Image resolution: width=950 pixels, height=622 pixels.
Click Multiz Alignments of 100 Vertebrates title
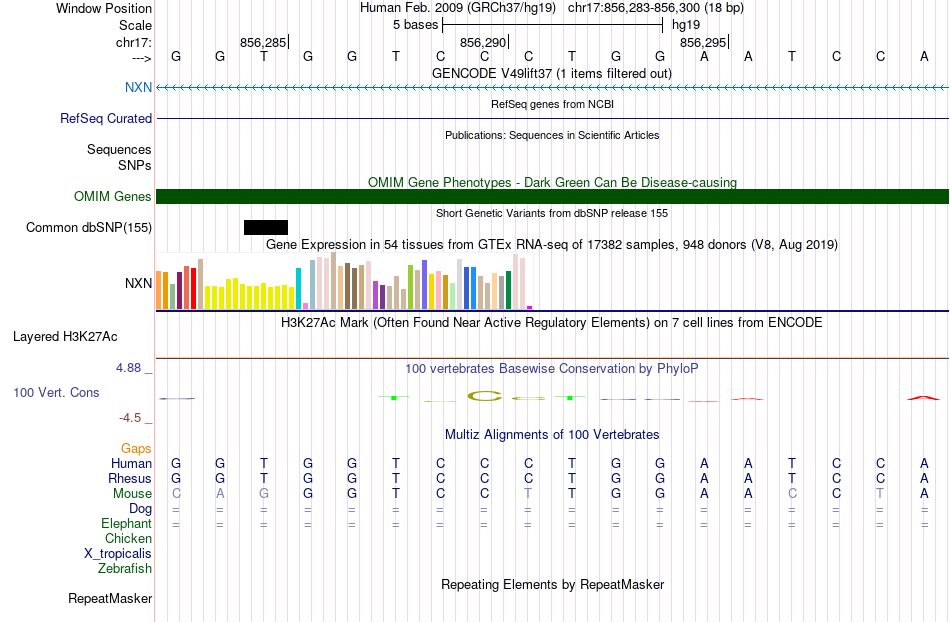[552, 434]
